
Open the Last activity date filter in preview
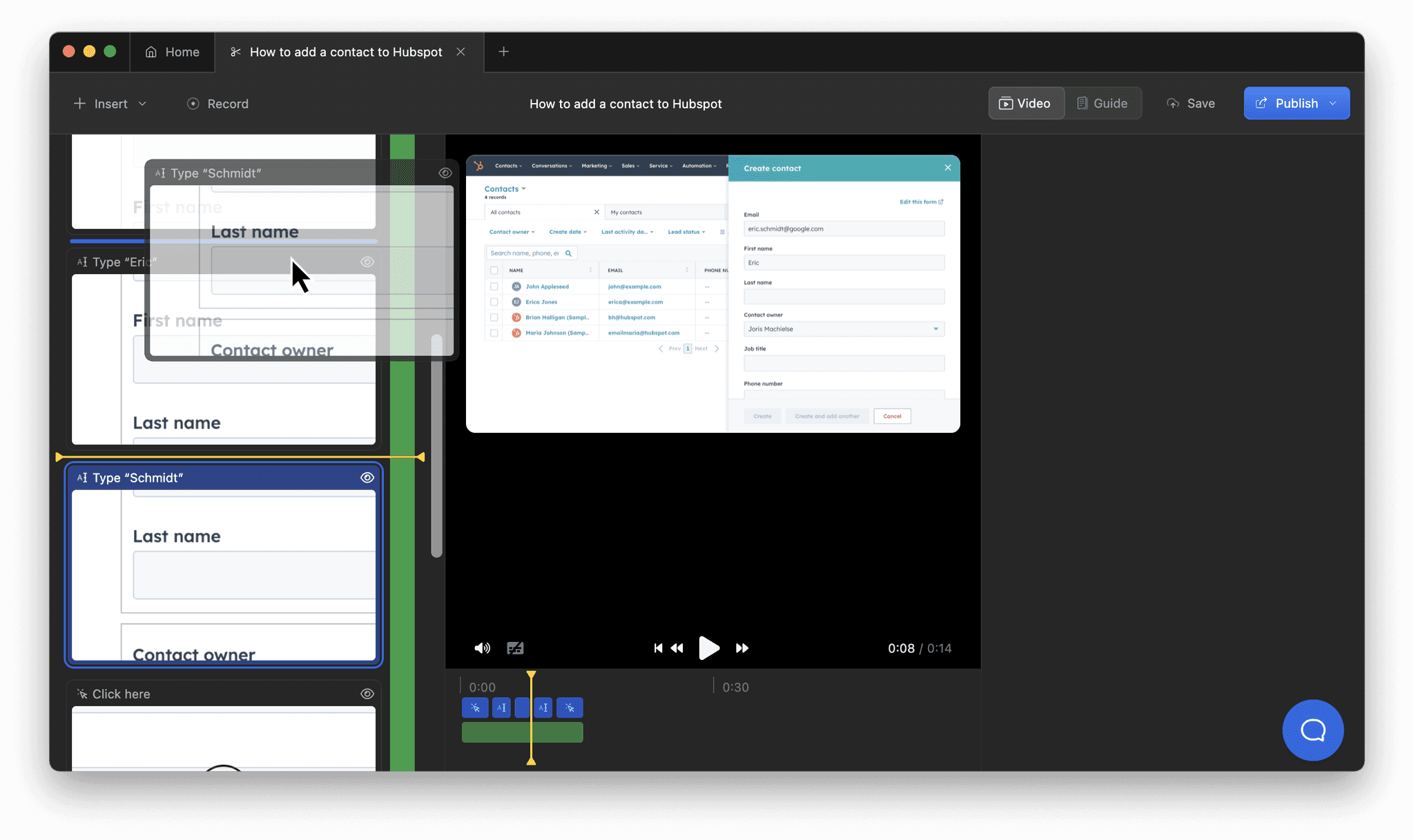point(627,232)
